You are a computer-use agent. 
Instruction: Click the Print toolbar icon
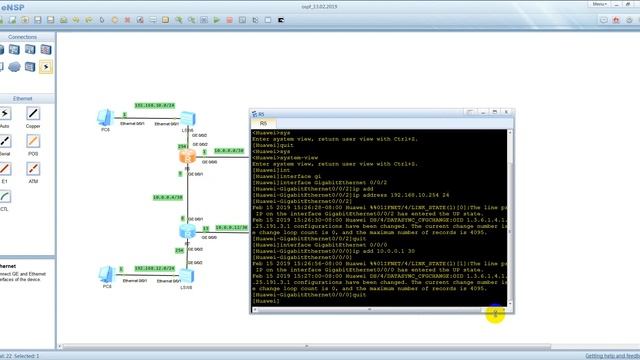pyautogui.click(x=63, y=20)
